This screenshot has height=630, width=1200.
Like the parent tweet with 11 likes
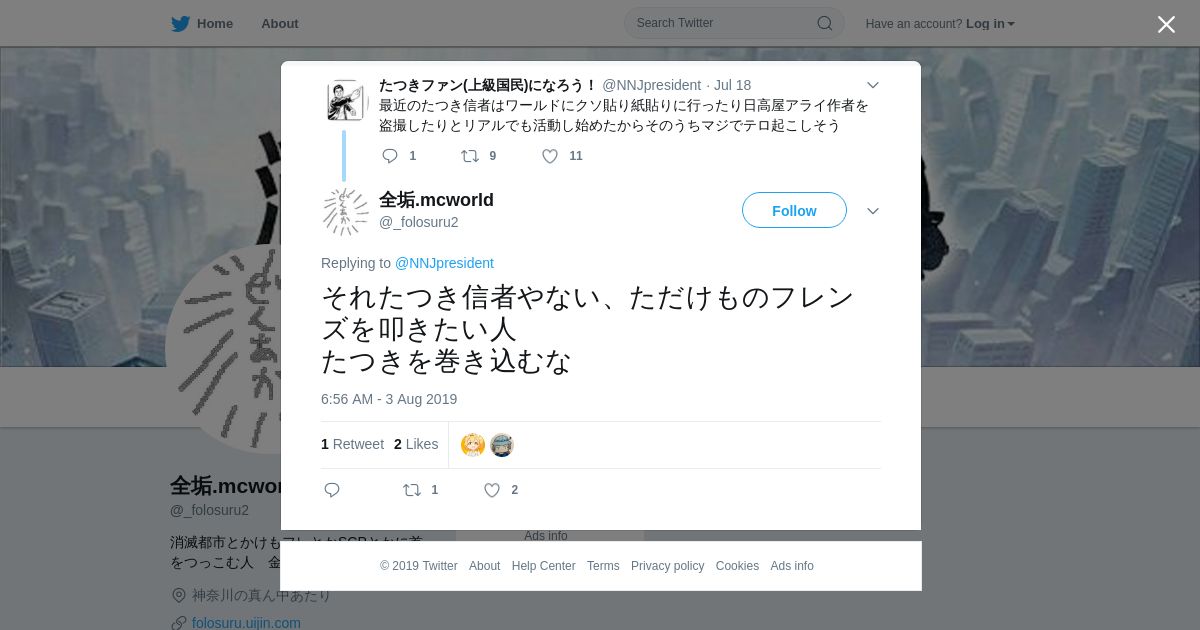tap(550, 156)
